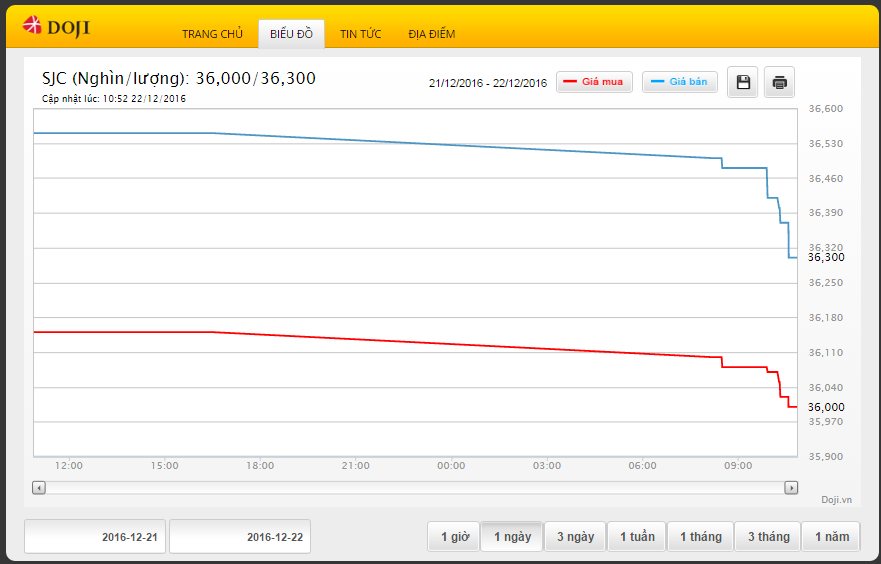Save the chart with the floppy disk icon
The image size is (881, 564).
[743, 82]
